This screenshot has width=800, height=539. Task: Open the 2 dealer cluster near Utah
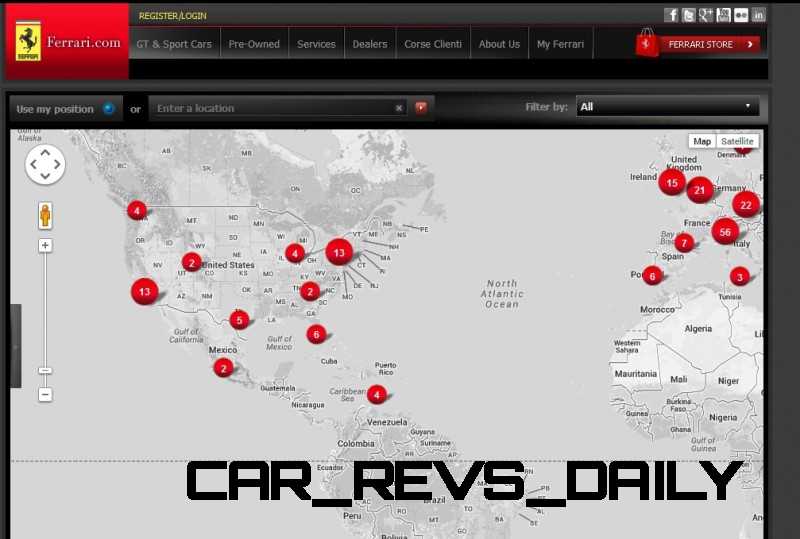(192, 262)
